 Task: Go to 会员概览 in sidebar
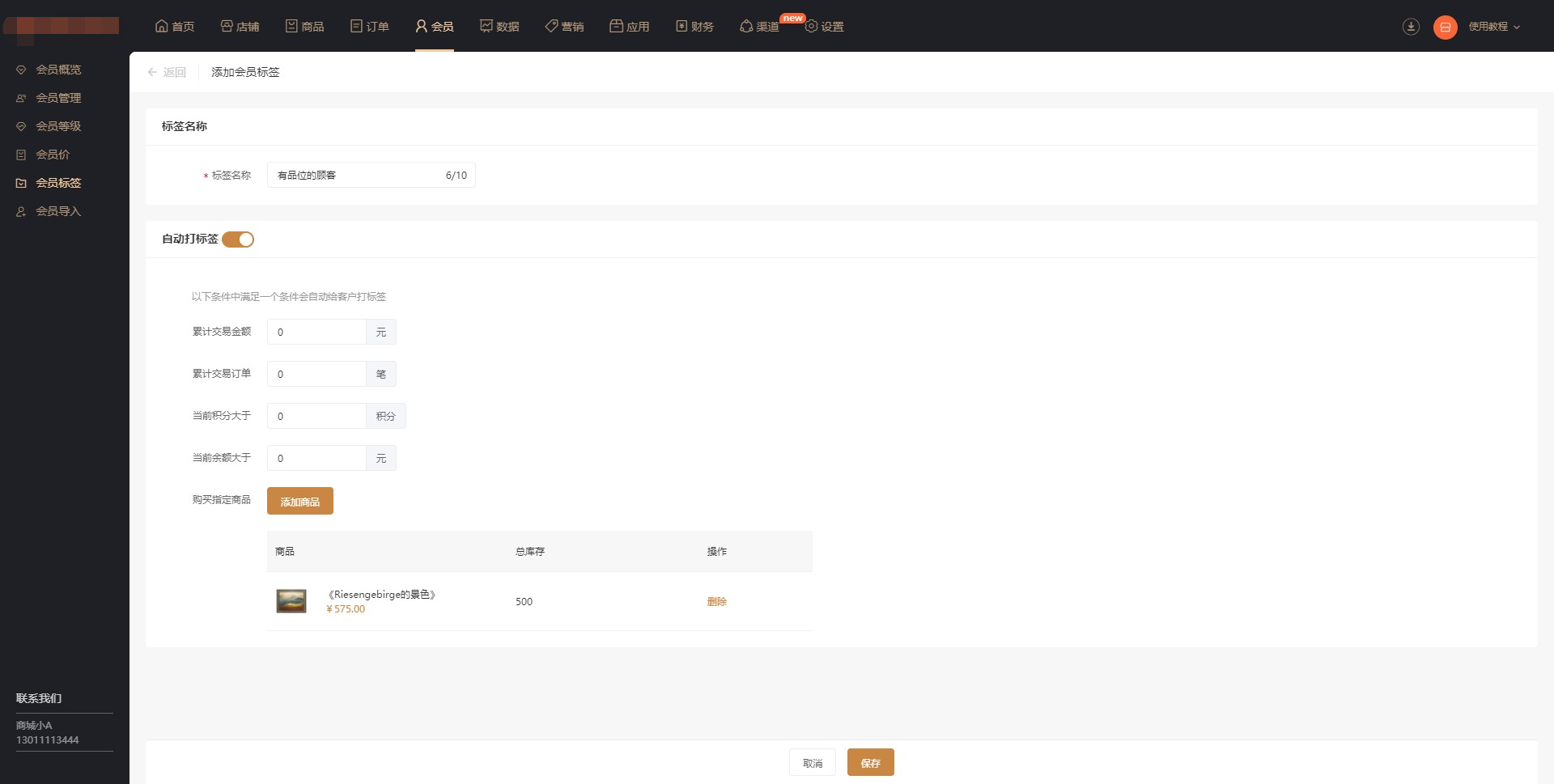[x=58, y=70]
